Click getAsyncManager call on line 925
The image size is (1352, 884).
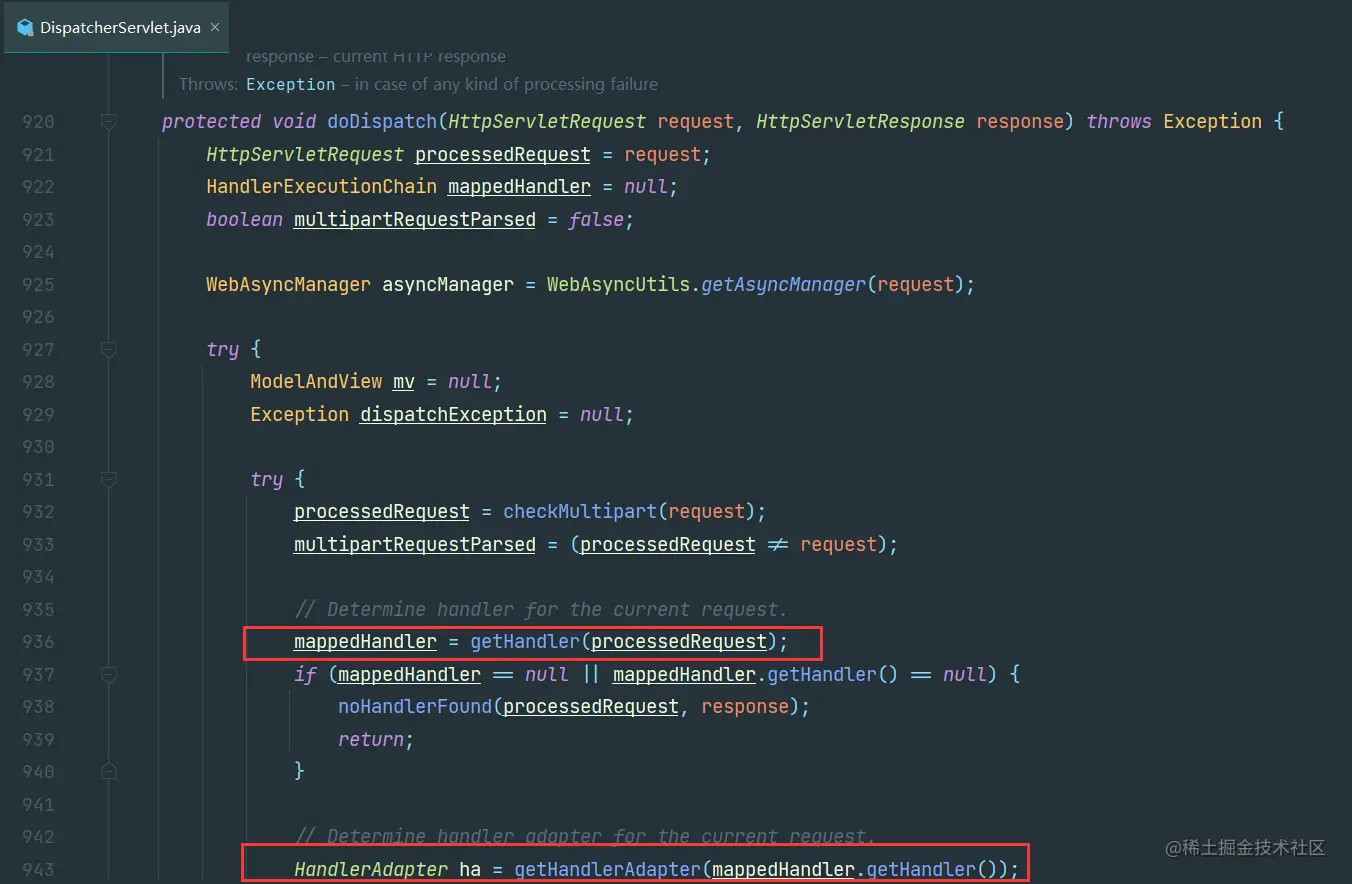click(x=783, y=285)
